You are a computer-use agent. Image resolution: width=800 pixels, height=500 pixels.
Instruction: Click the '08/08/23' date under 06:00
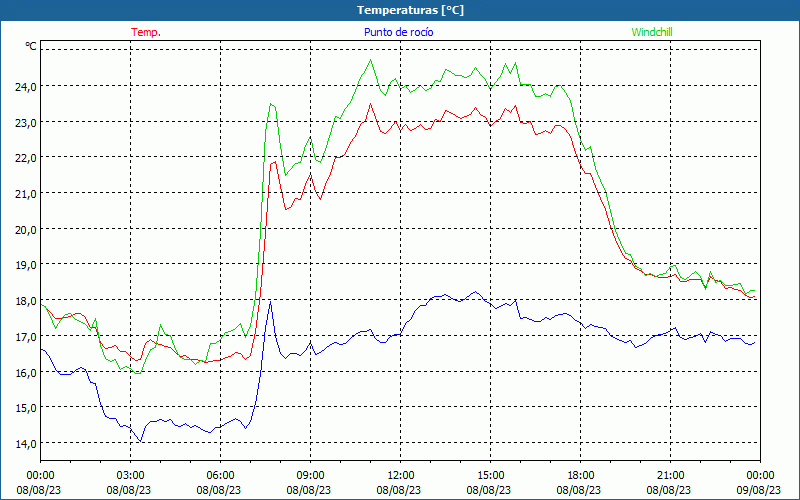tap(219, 490)
